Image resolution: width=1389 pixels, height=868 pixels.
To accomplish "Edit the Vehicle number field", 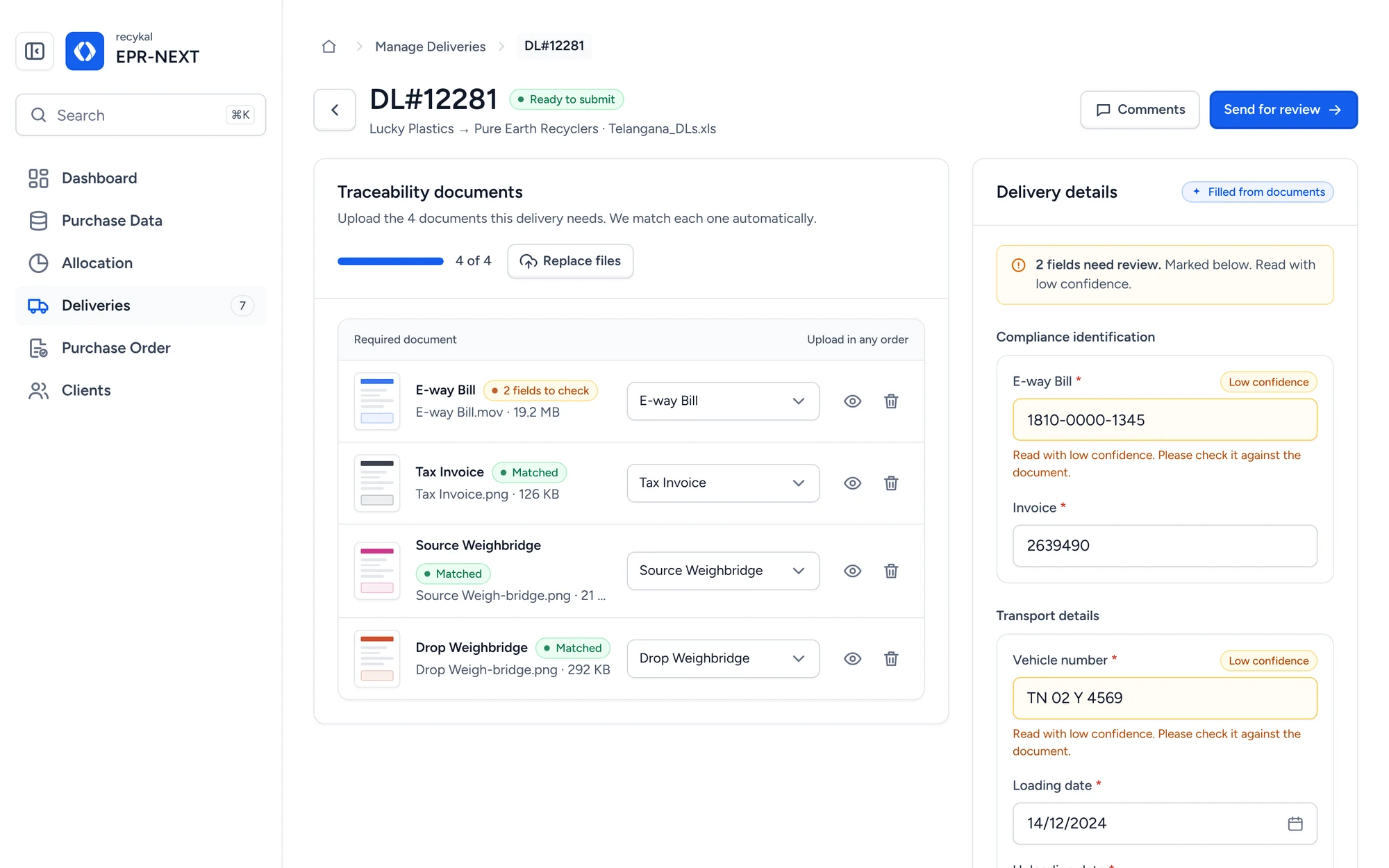I will 1165,699.
